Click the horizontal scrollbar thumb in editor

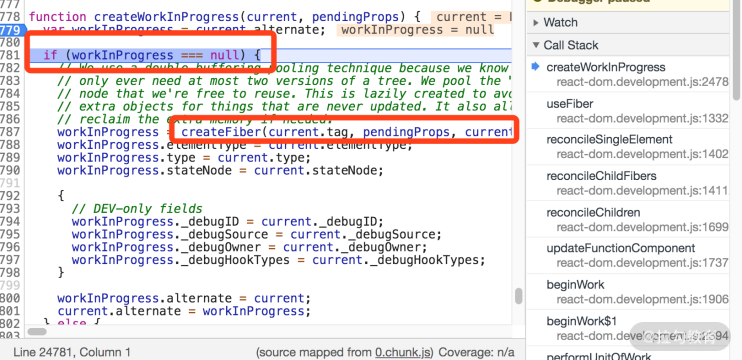click(37, 332)
